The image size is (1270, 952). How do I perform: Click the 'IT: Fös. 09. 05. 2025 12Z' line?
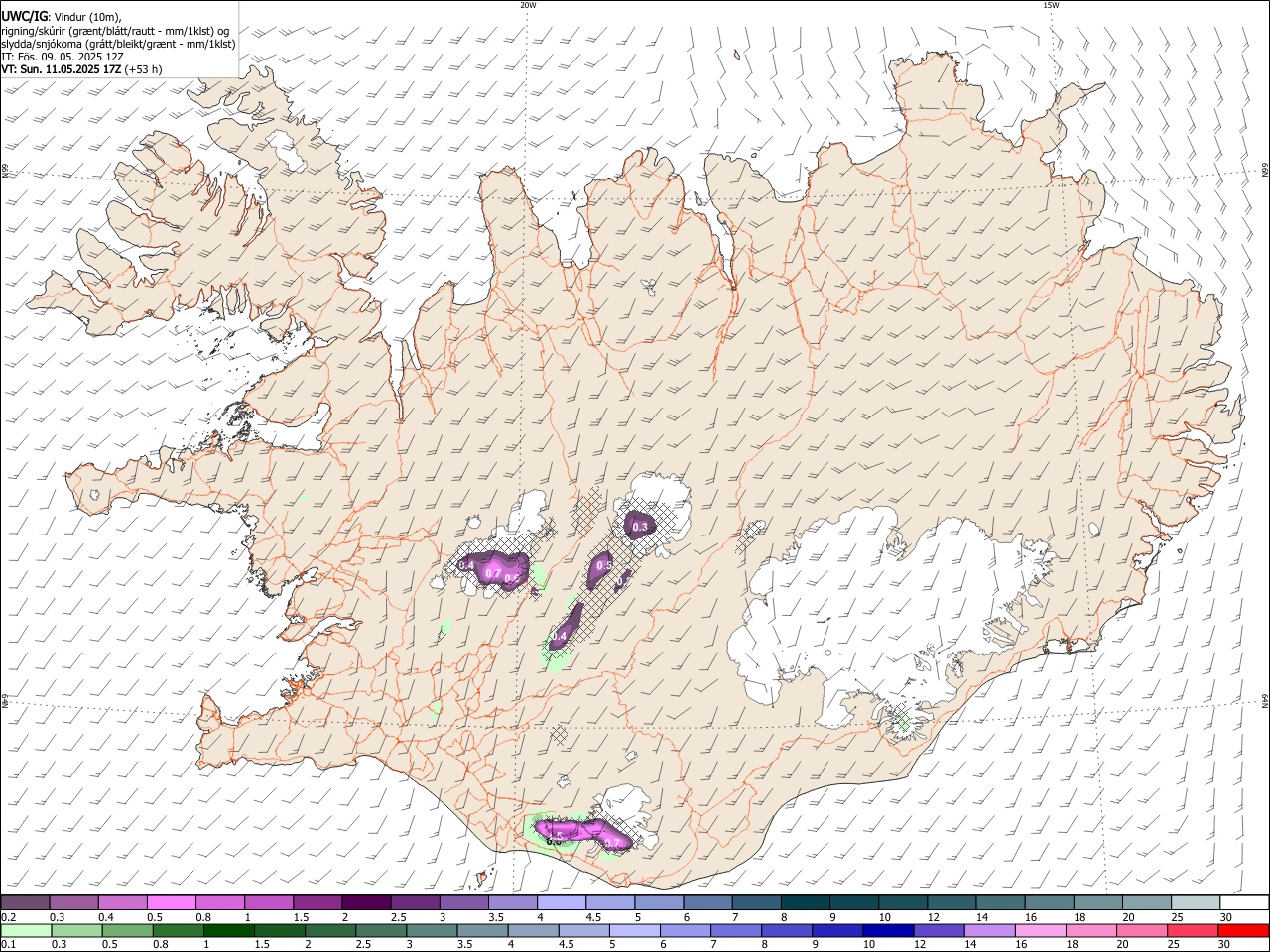(x=63, y=57)
